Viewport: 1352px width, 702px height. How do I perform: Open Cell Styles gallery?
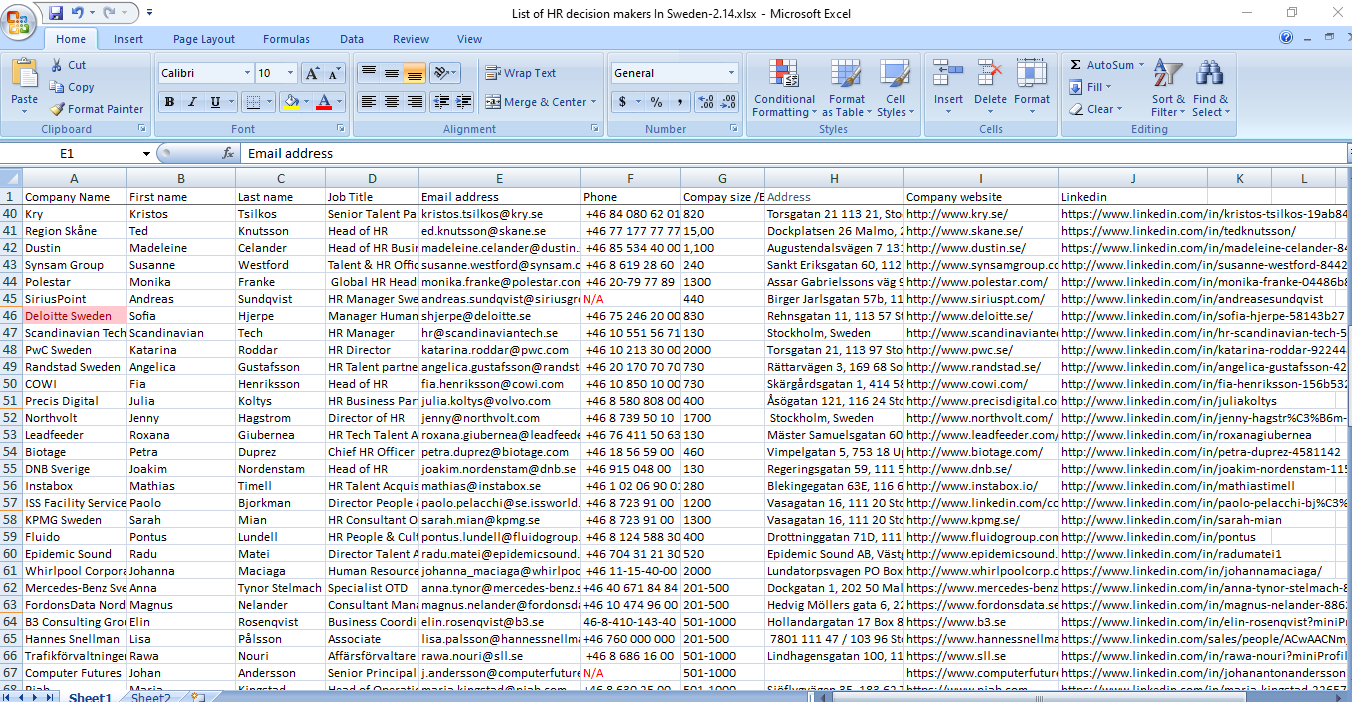[893, 88]
